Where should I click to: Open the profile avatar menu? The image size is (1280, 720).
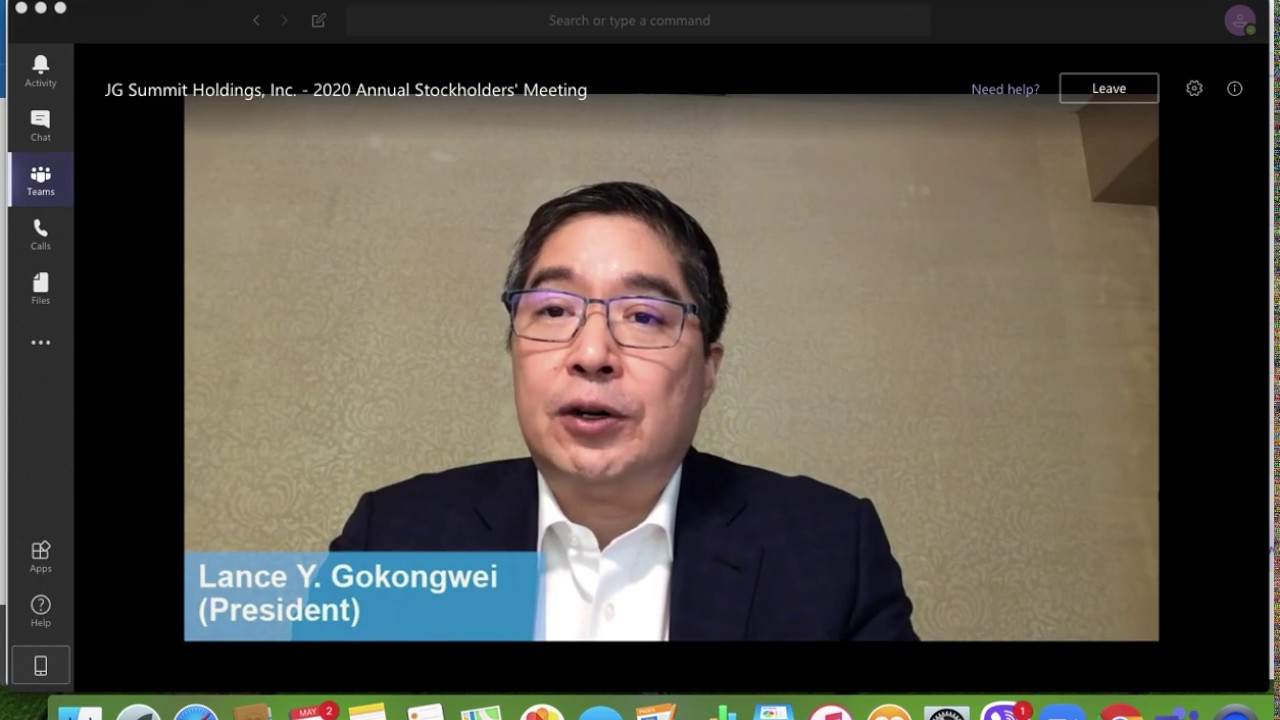coord(1240,20)
